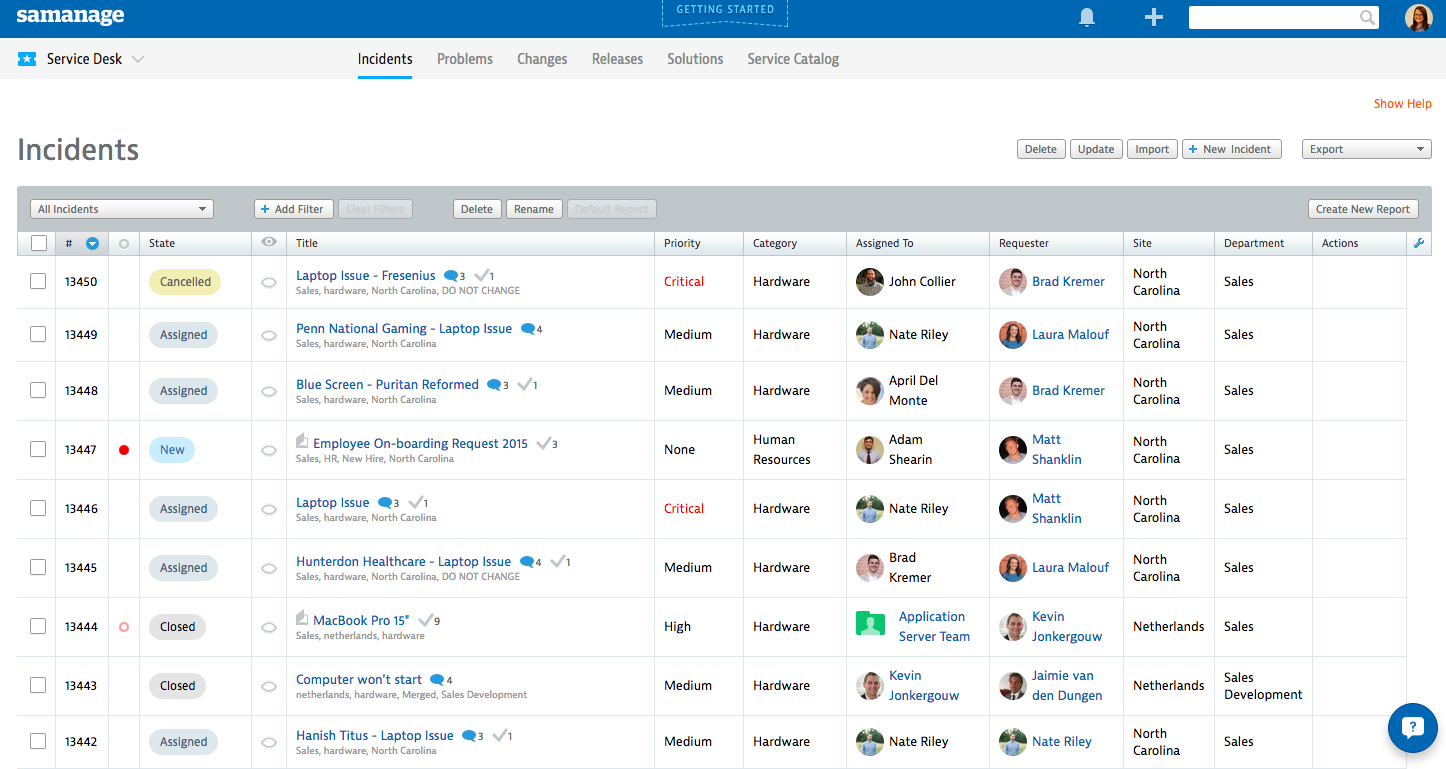Click the user avatar in top right corner

1418,17
